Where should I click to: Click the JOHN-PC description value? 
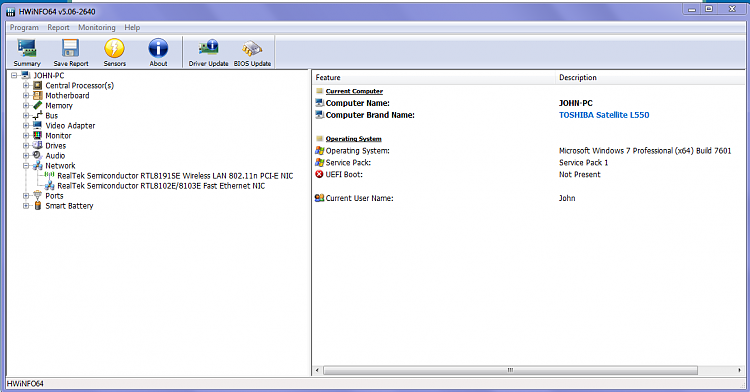[x=575, y=103]
